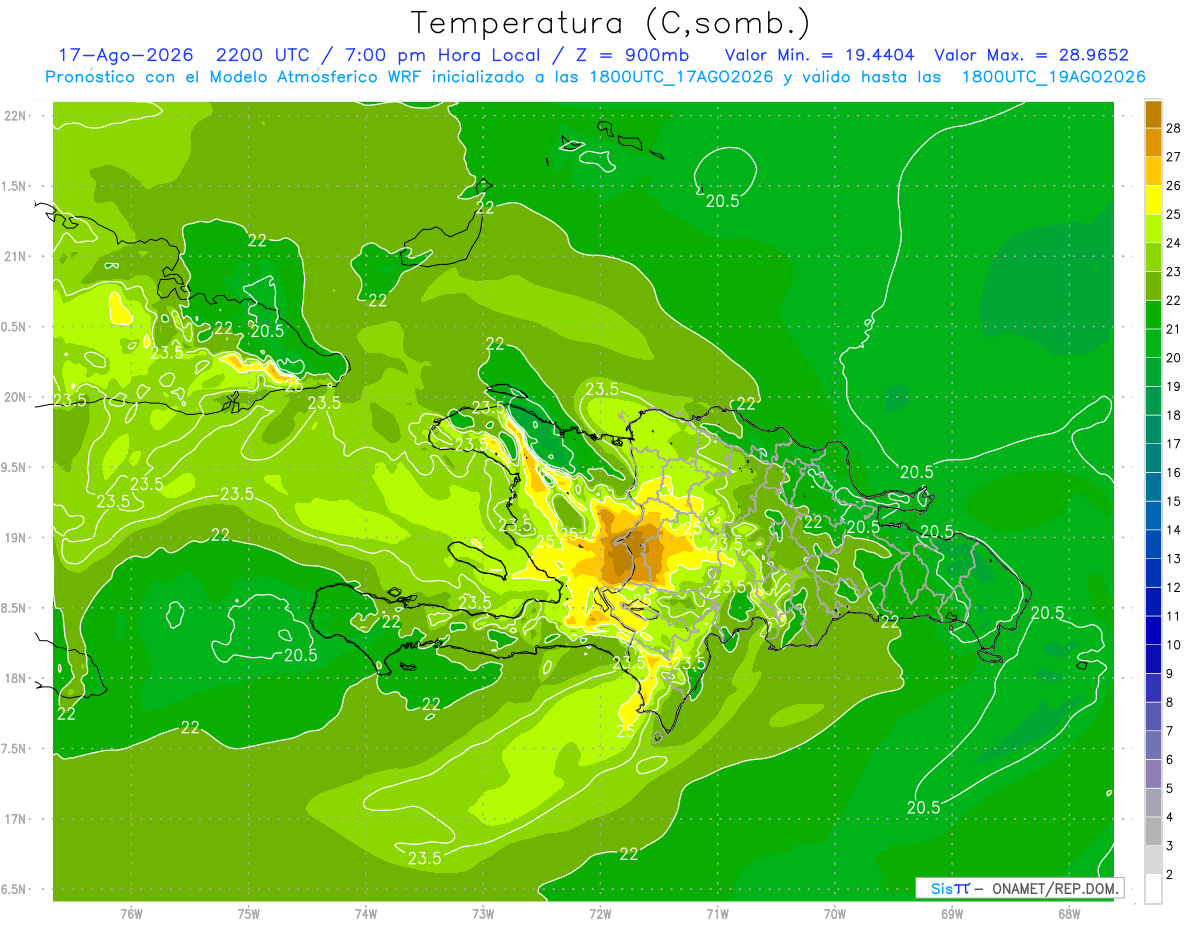Viewport: 1200px width, 927px height.
Task: Click the colorbar label "26"
Action: (1174, 186)
